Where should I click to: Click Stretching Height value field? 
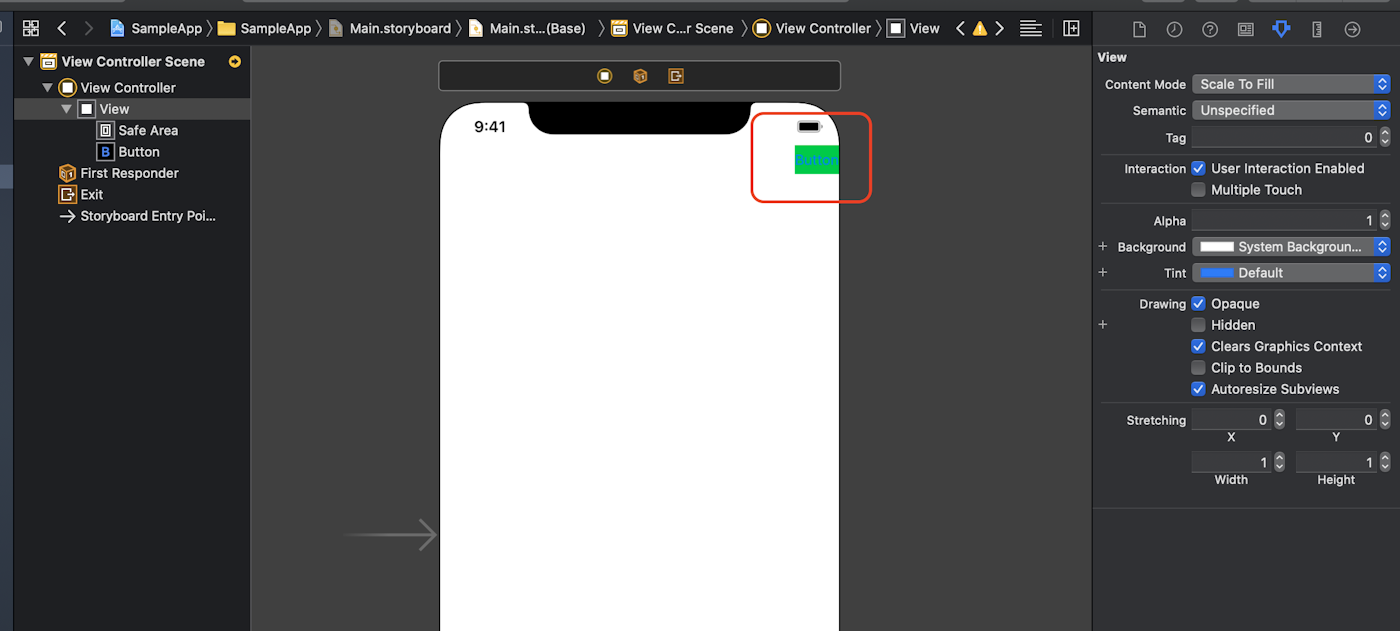[1336, 462]
